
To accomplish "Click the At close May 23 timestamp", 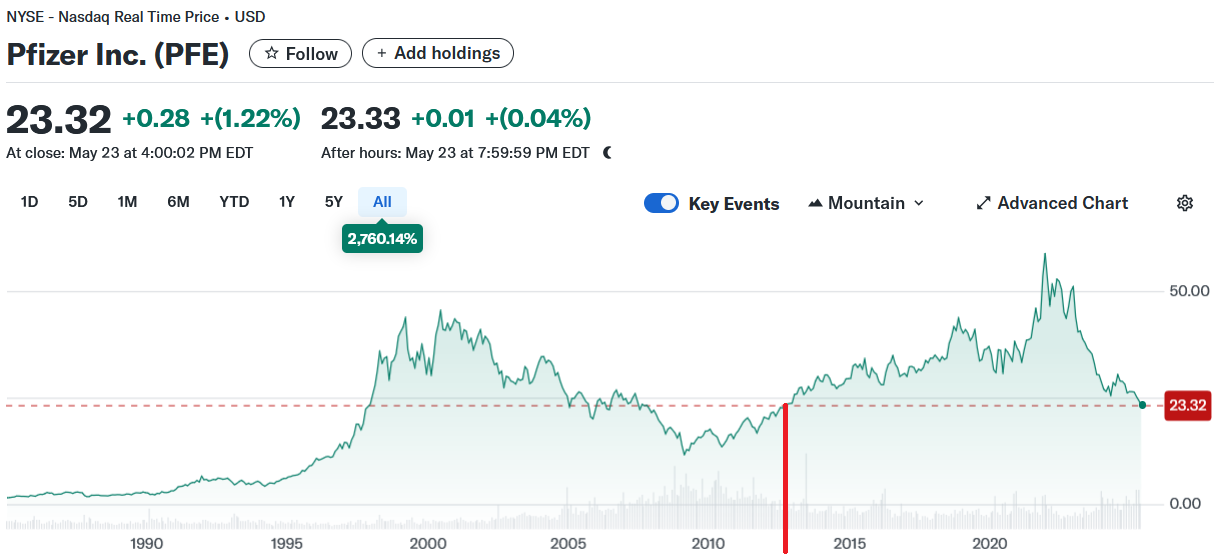I will coord(130,153).
